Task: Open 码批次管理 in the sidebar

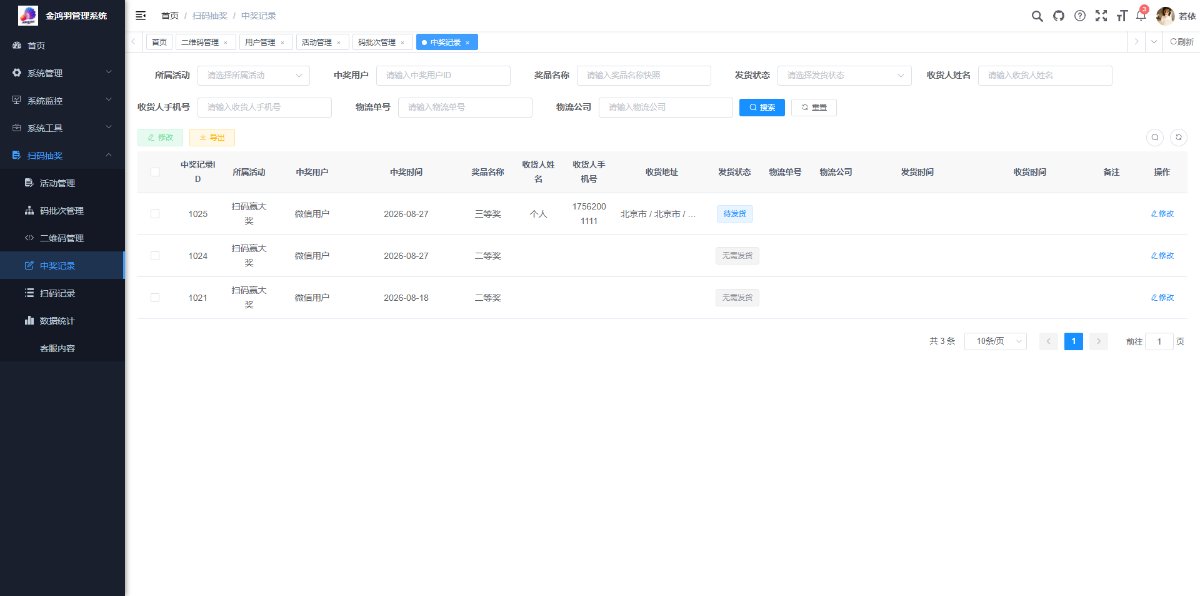Action: pyautogui.click(x=62, y=211)
